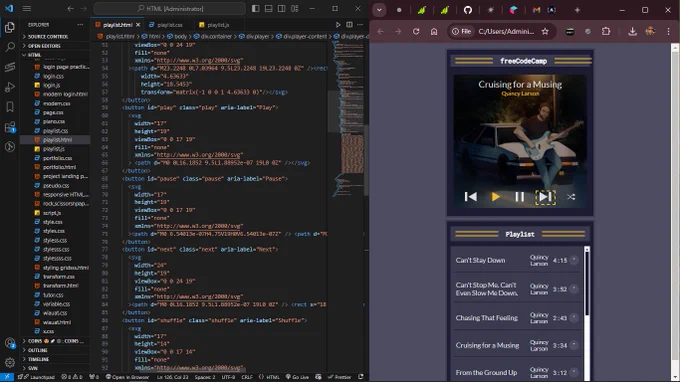Start Go Live server
This screenshot has width=680, height=382.
point(297,377)
